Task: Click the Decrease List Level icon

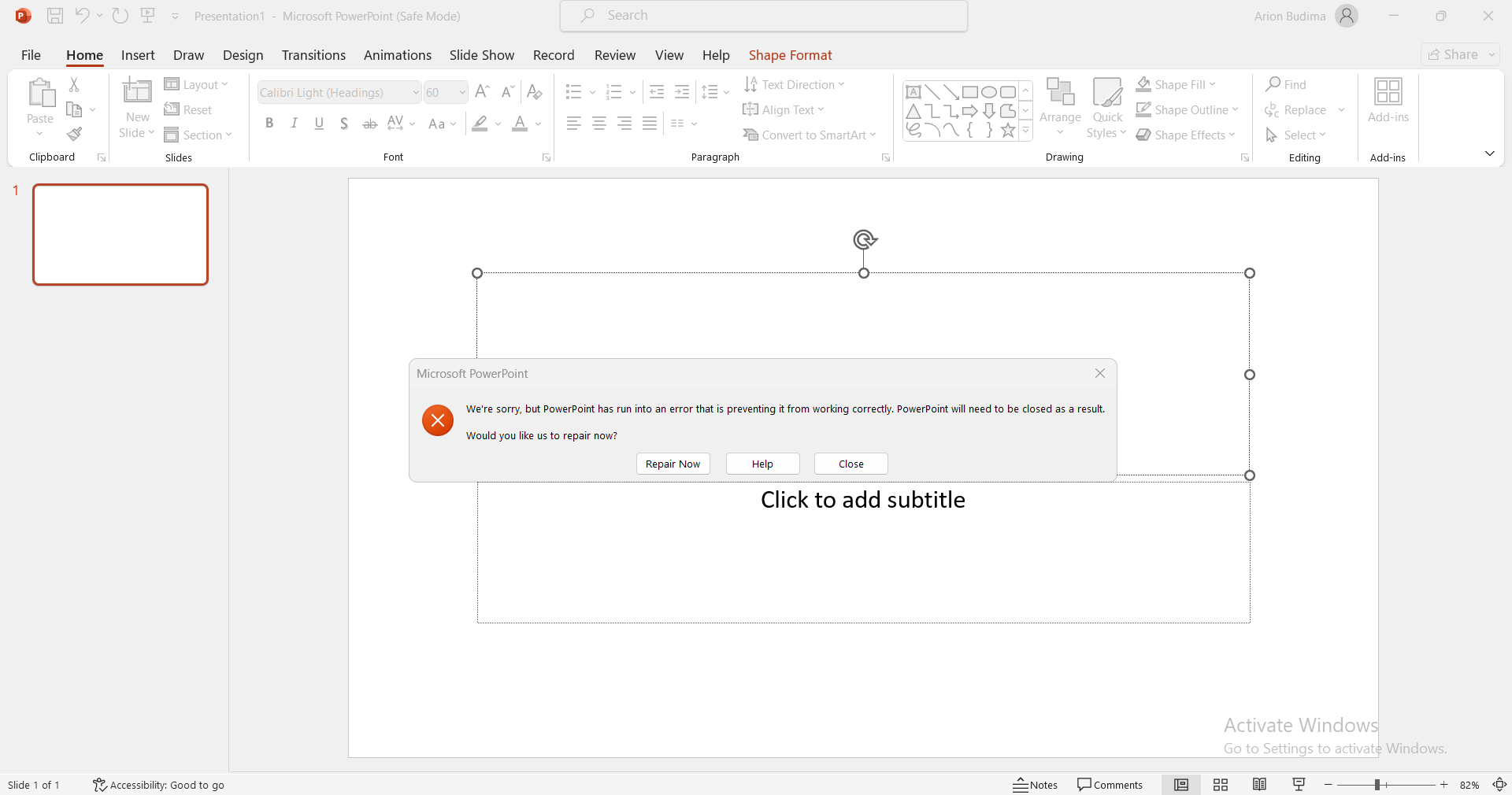Action: tap(657, 92)
